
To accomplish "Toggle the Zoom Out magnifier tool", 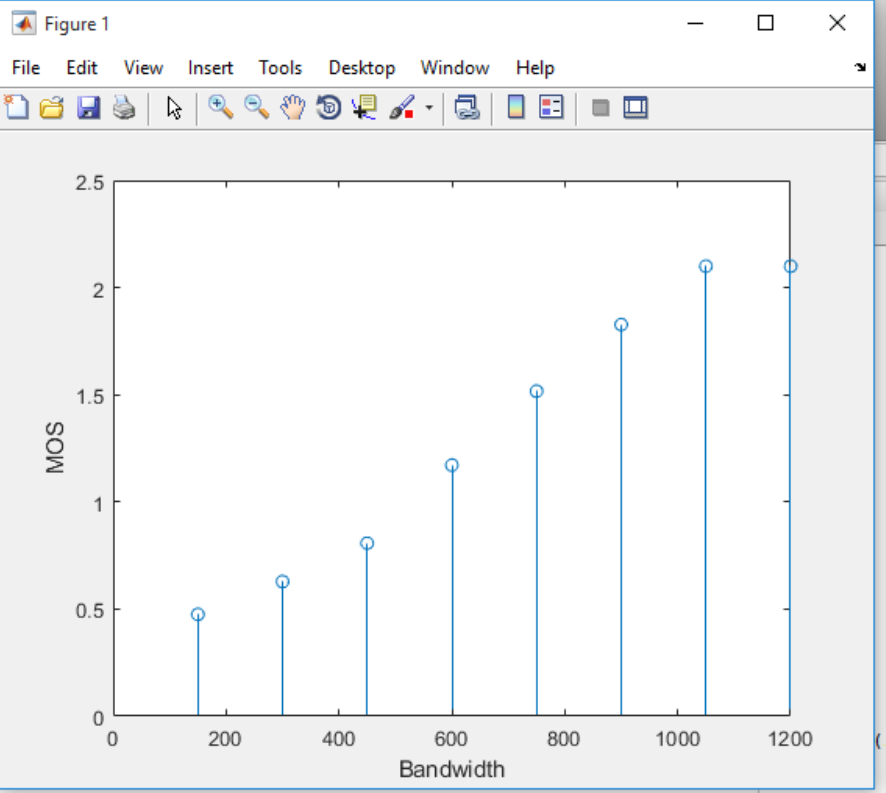I will pyautogui.click(x=256, y=107).
